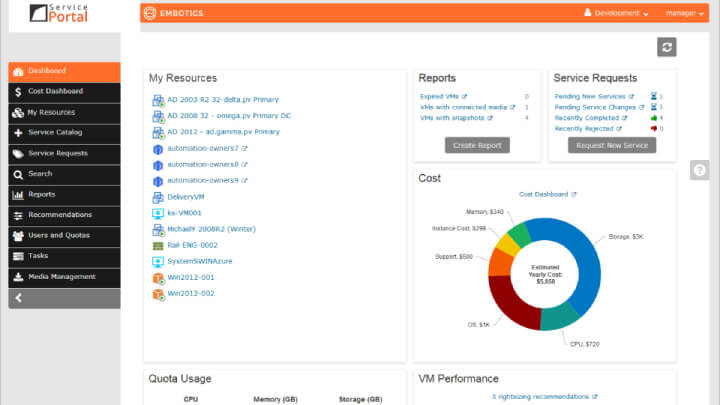Image resolution: width=720 pixels, height=405 pixels.
Task: Click the yellow Instance Cost donut segment
Action: [508, 245]
